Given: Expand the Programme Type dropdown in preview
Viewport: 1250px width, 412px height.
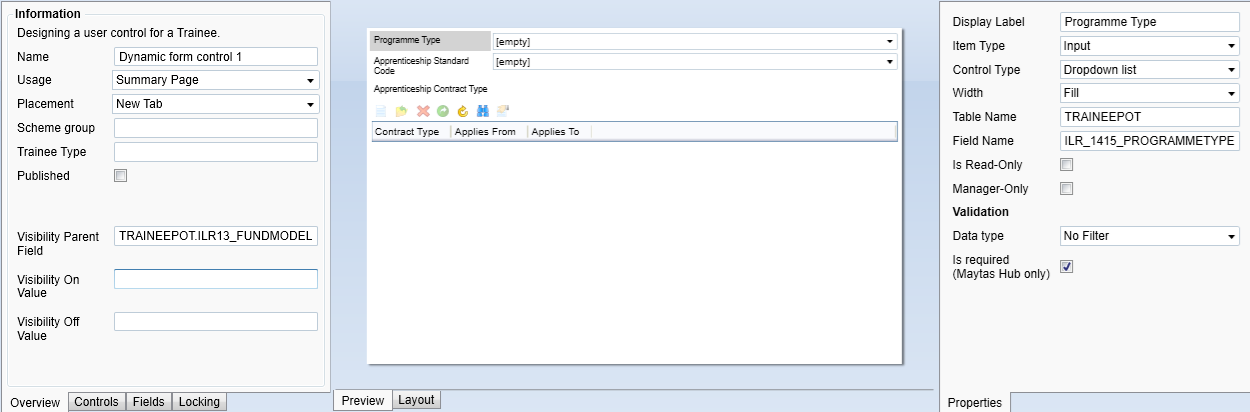Looking at the screenshot, I should (695, 42).
